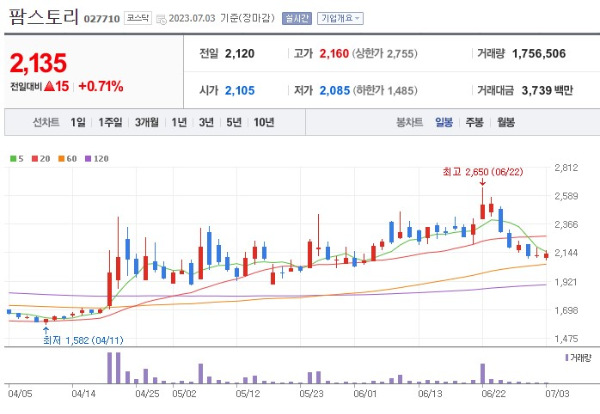Click the 최고 2,650 (06/22) chart marker
The image size is (600, 414).
pos(483,172)
